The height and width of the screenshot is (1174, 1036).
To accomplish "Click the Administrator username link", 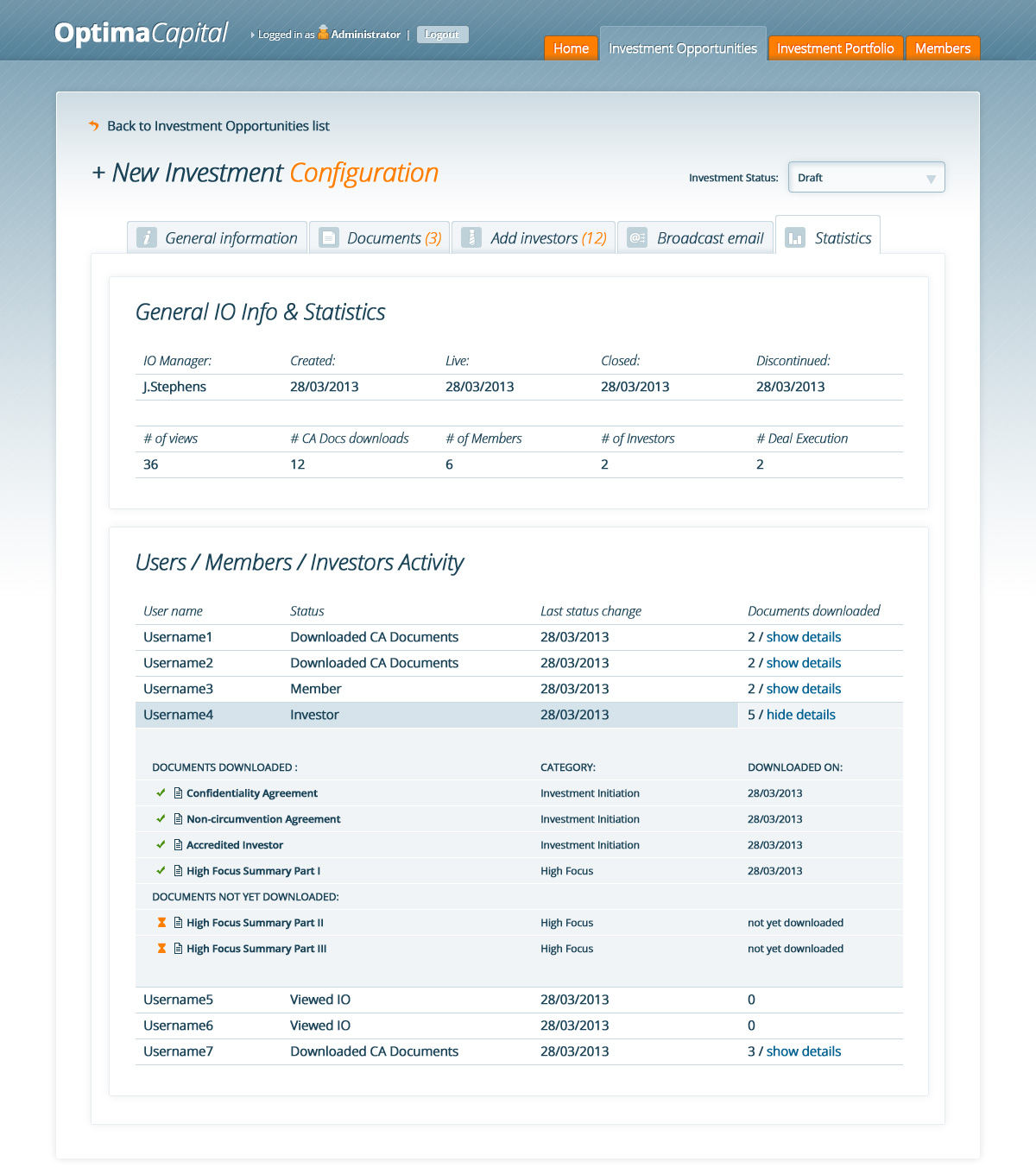I will tap(366, 35).
